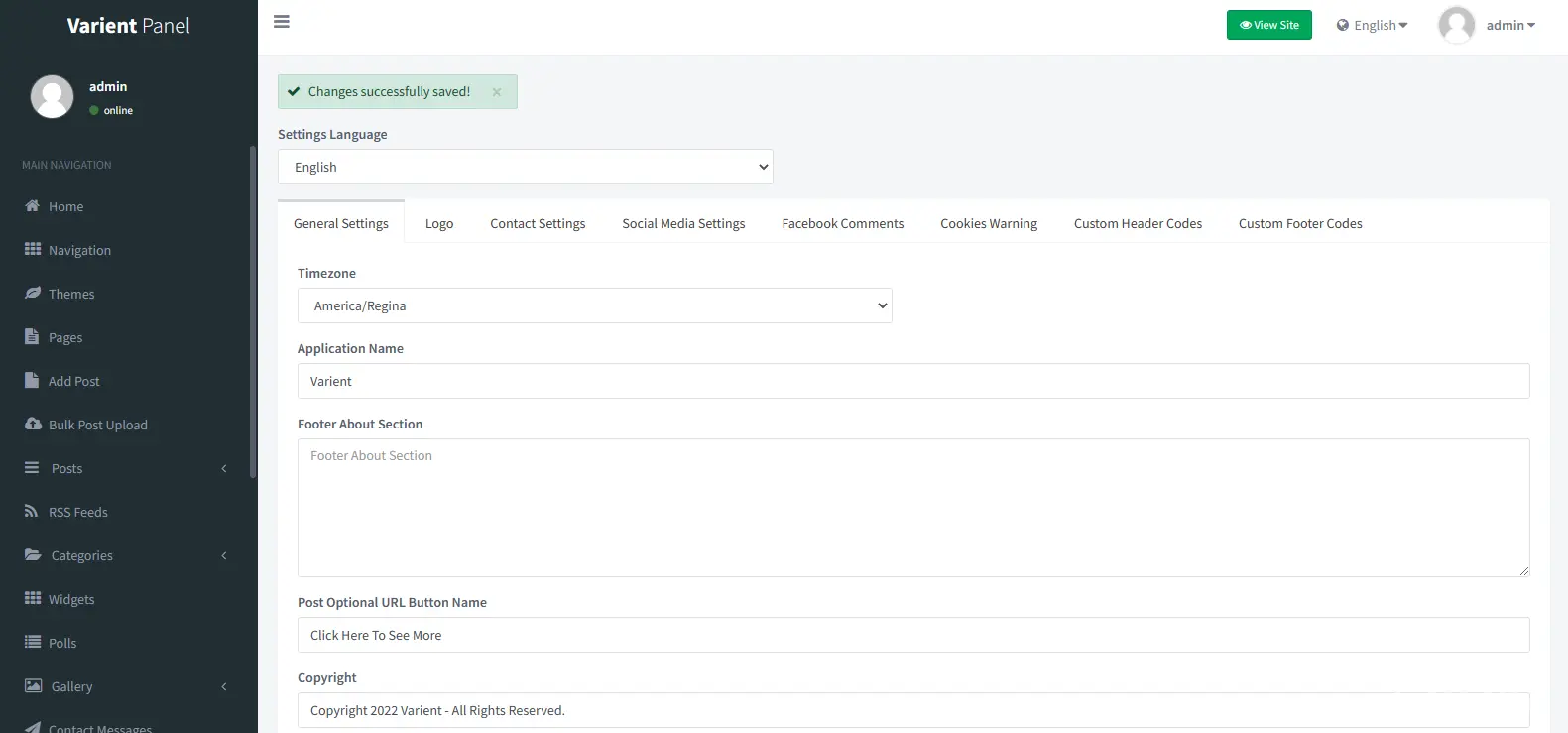Dismiss the 'Changes successfully saved' alert
The image size is (1568, 733).
(497, 92)
